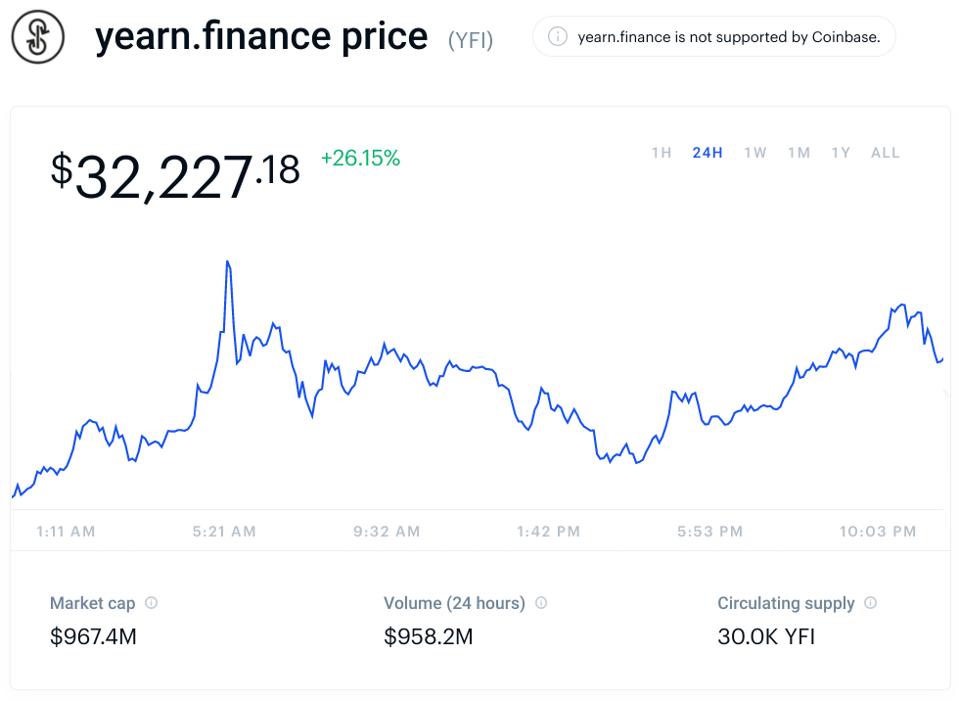
Task: Click the 1:11 AM time axis label
Action: coord(66,532)
